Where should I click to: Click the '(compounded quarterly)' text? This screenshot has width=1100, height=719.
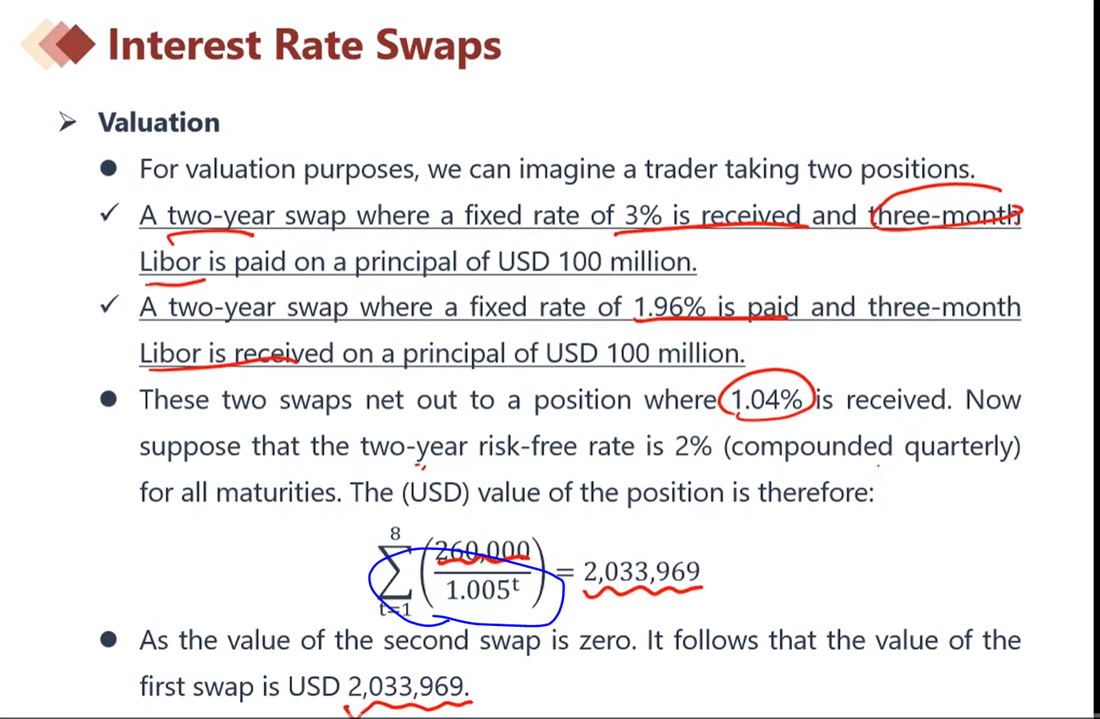pos(871,447)
